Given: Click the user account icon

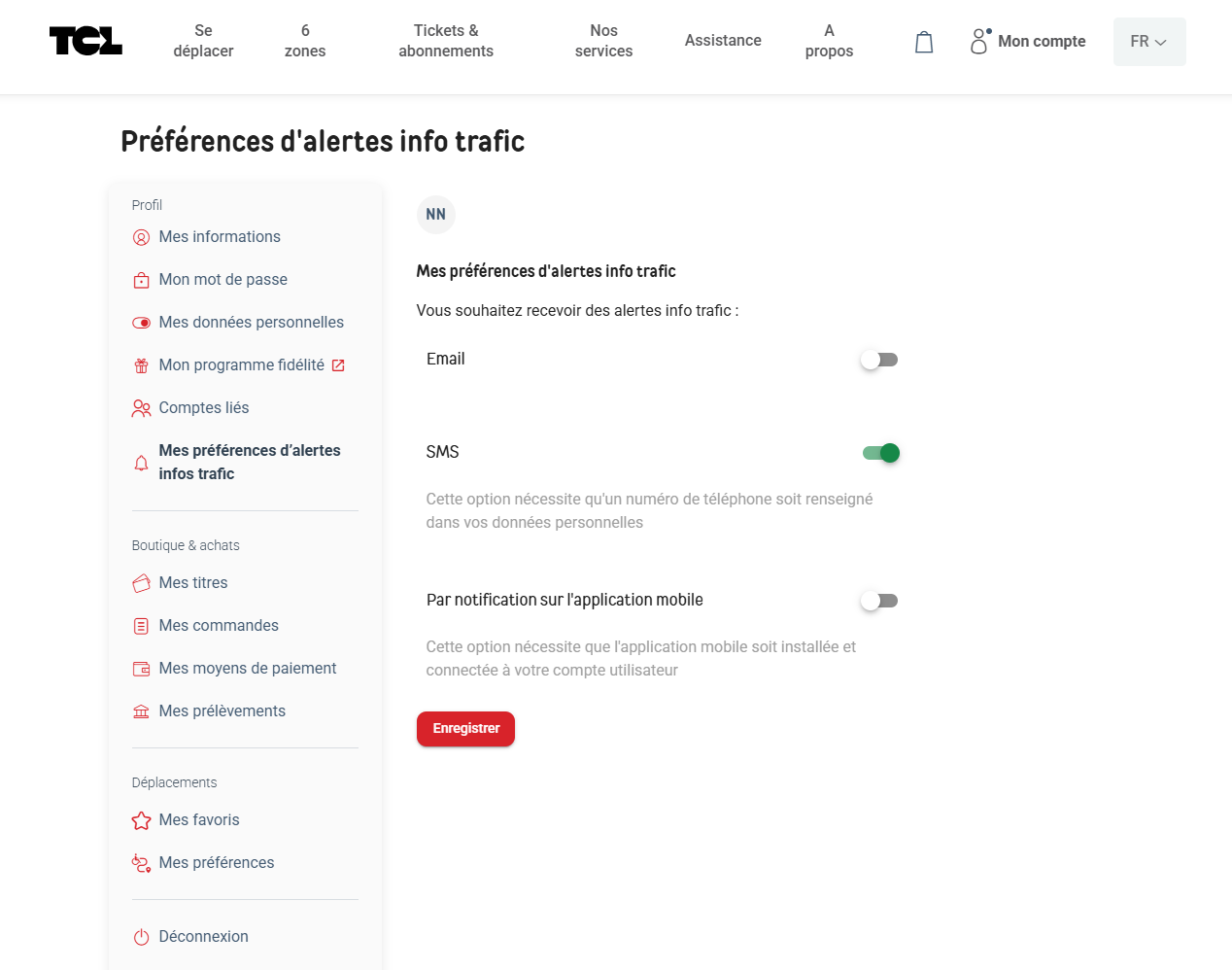Looking at the screenshot, I should 980,41.
